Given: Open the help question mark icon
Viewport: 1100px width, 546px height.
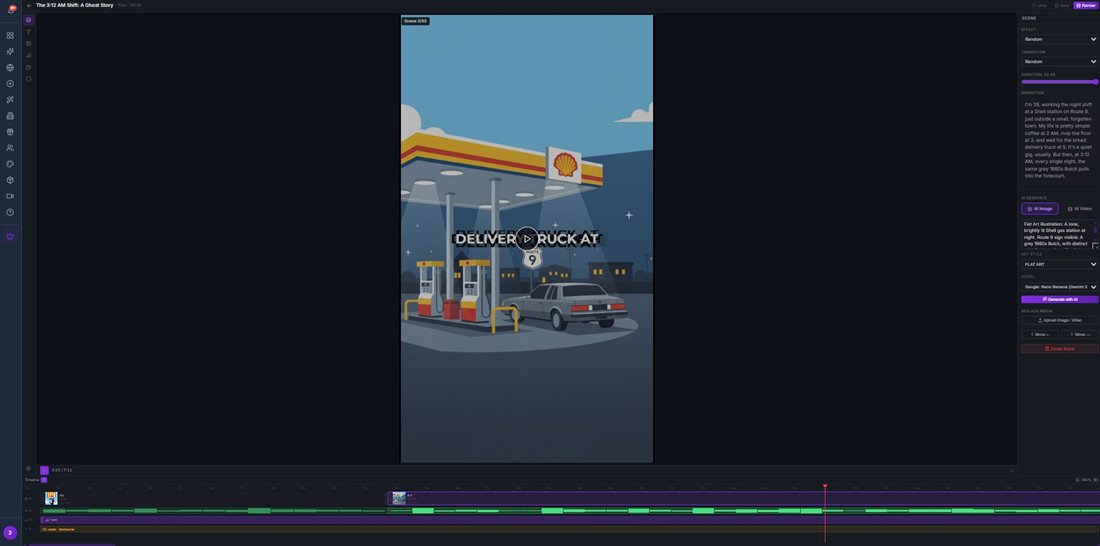Looking at the screenshot, I should click(10, 212).
